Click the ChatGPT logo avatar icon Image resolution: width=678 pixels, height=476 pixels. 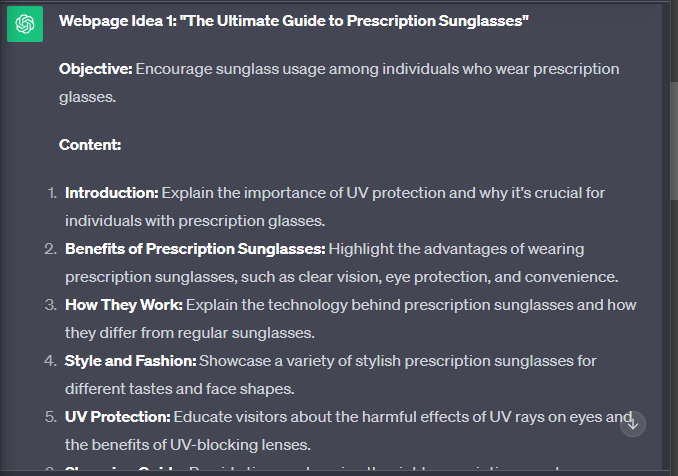(x=25, y=24)
